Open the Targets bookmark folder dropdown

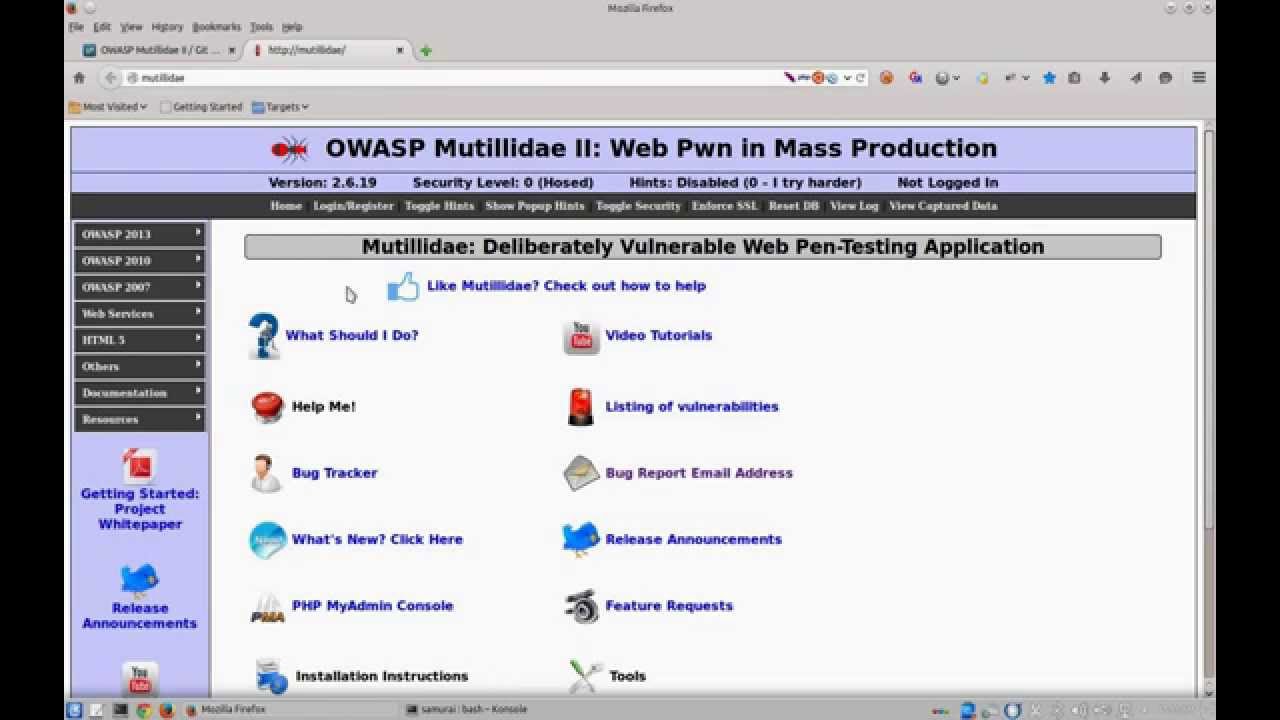[x=280, y=107]
